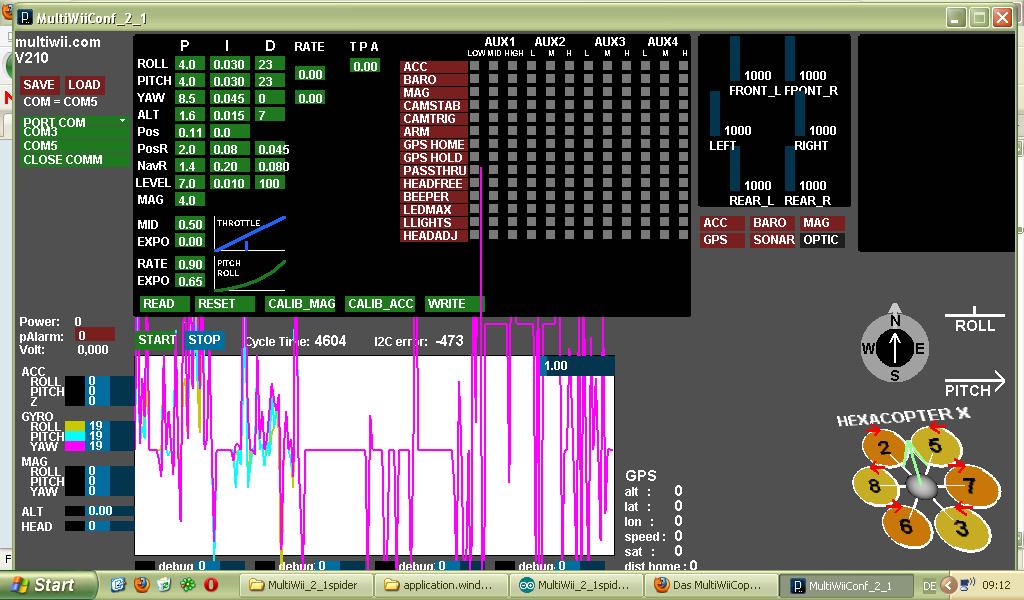Screen dimensions: 1024x600
Task: Click the compass heading indicator
Action: tap(895, 347)
